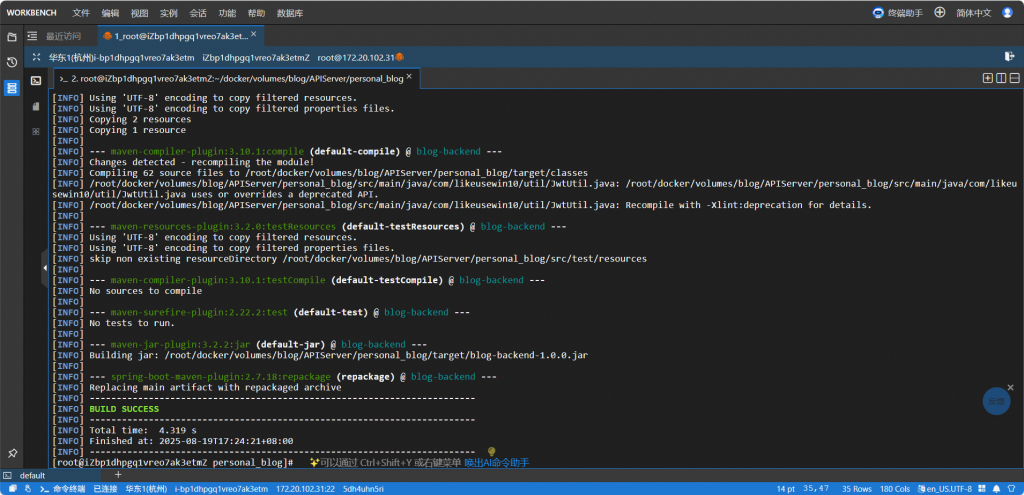This screenshot has height=495, width=1024.
Task: Click the user account avatar icon
Action: click(1009, 13)
